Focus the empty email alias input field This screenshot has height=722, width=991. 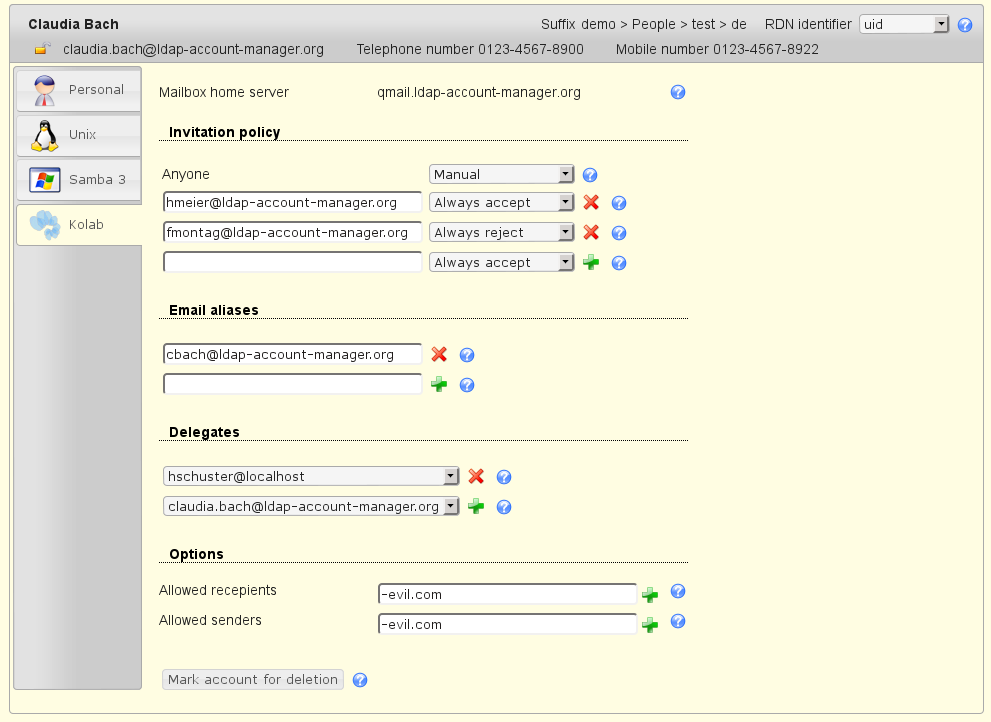292,384
